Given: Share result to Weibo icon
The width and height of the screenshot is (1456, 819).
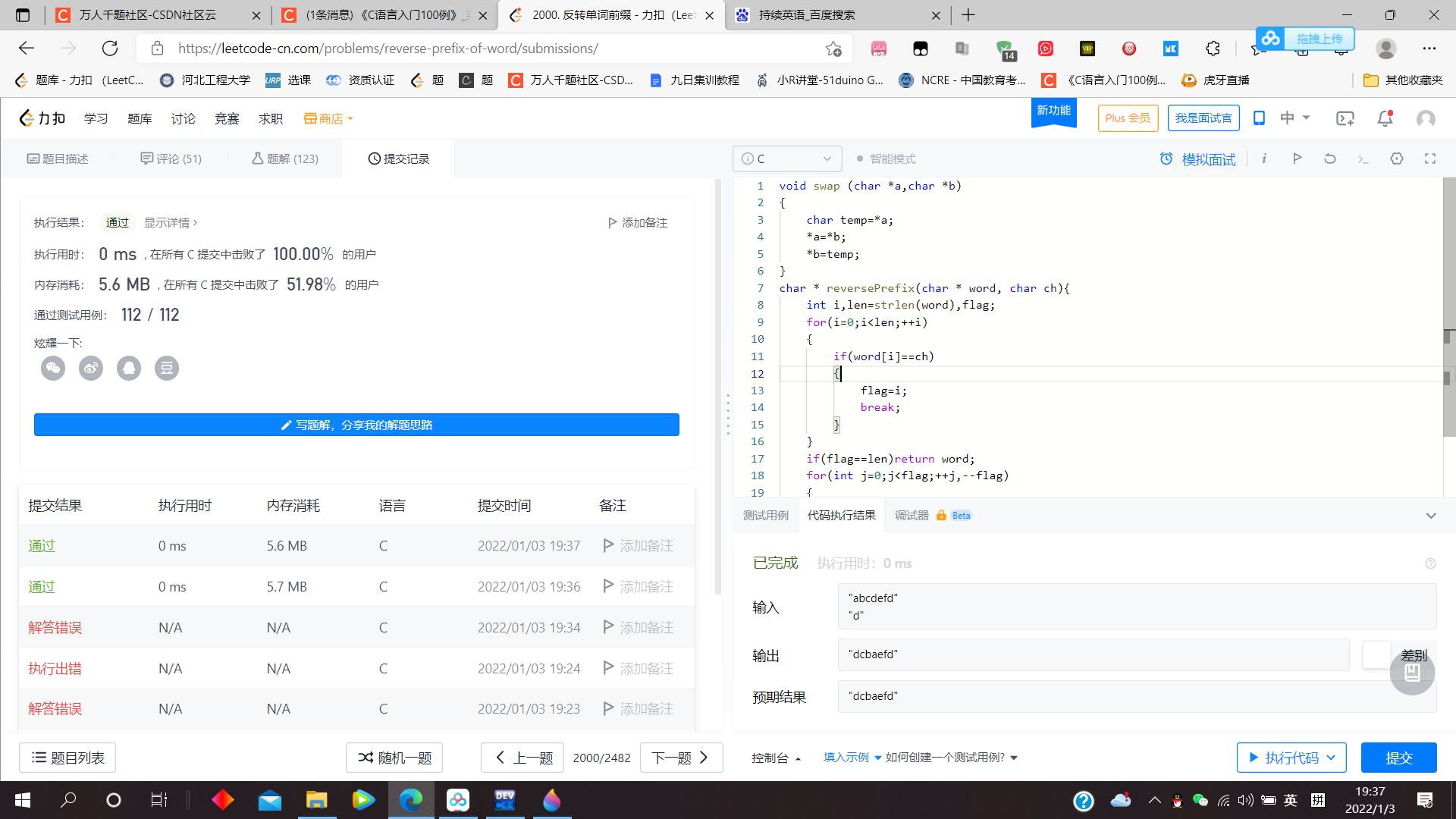Looking at the screenshot, I should click(x=91, y=369).
